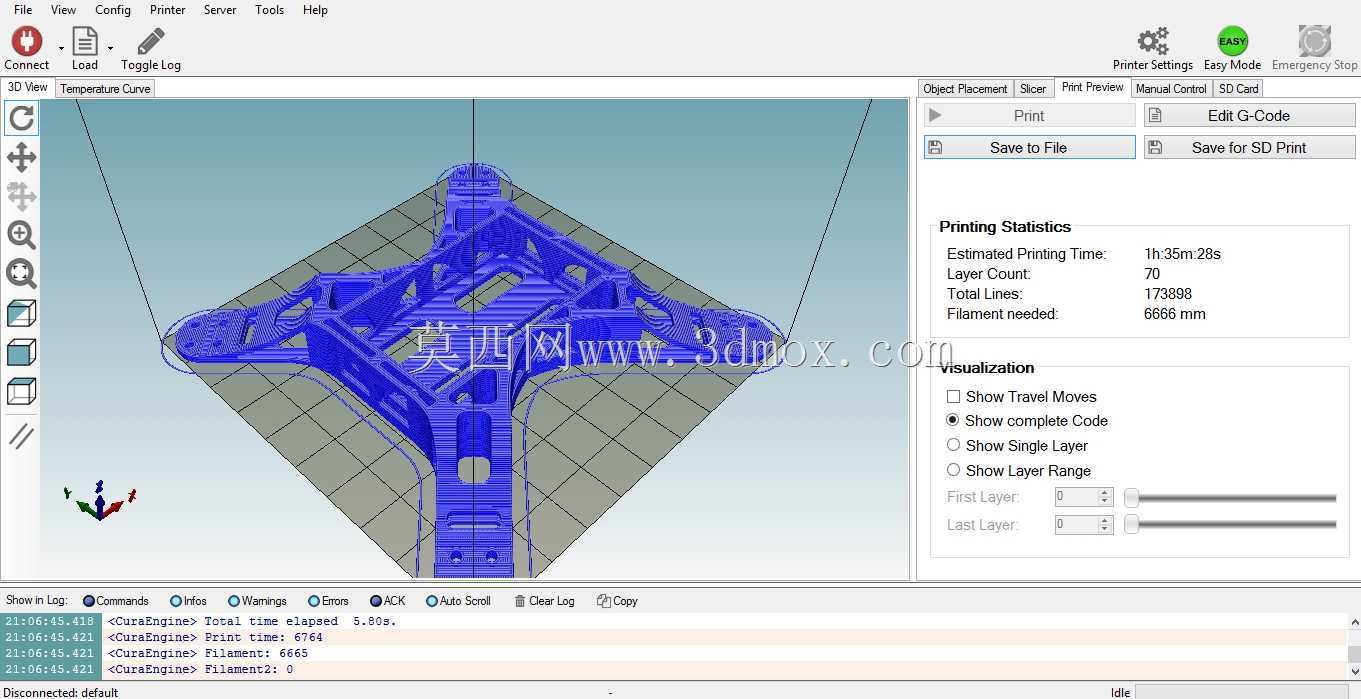
Task: Open the View menu
Action: pos(63,10)
